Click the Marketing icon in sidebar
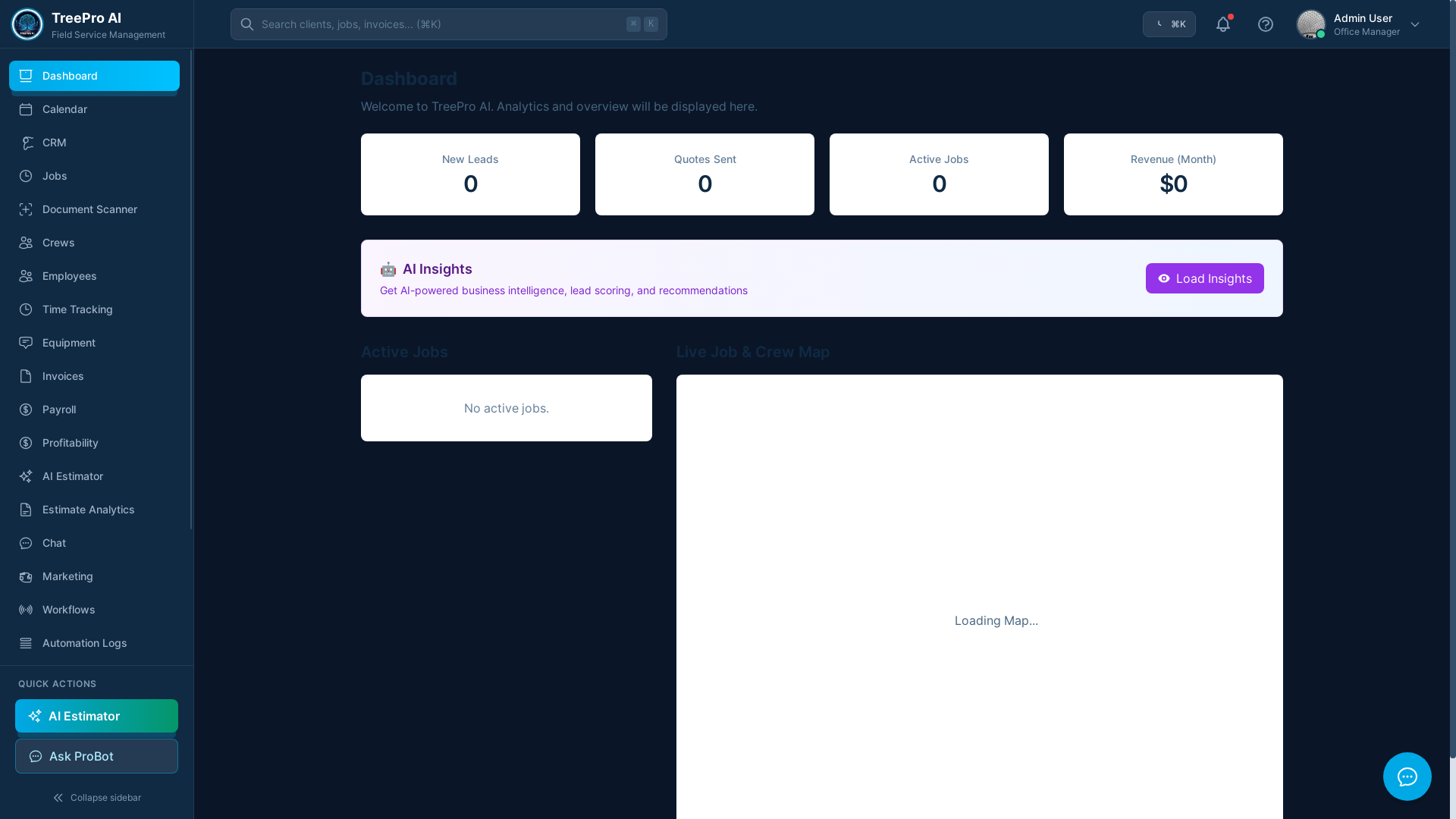The height and width of the screenshot is (819, 1456). click(x=26, y=576)
